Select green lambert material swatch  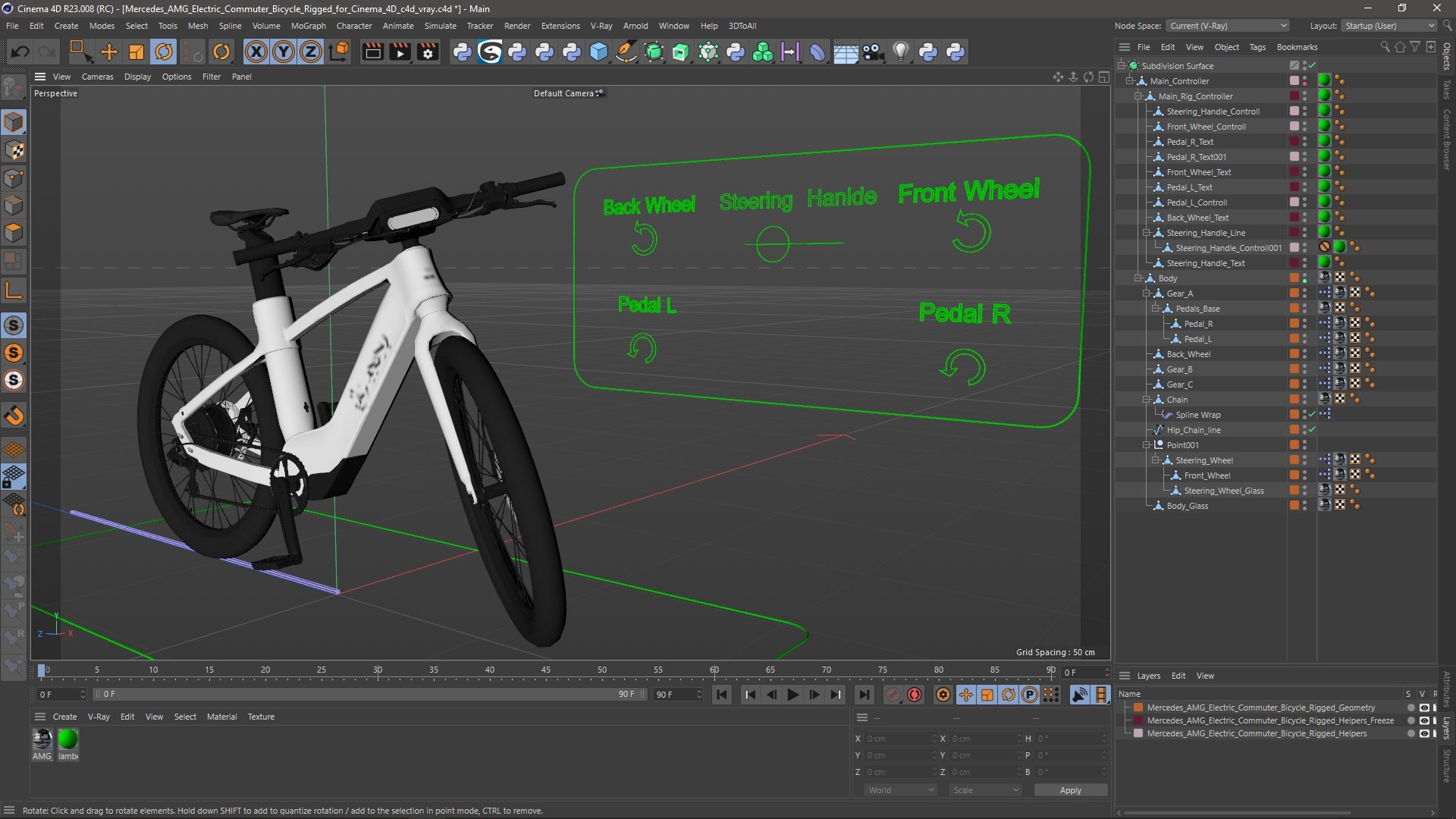(x=68, y=739)
